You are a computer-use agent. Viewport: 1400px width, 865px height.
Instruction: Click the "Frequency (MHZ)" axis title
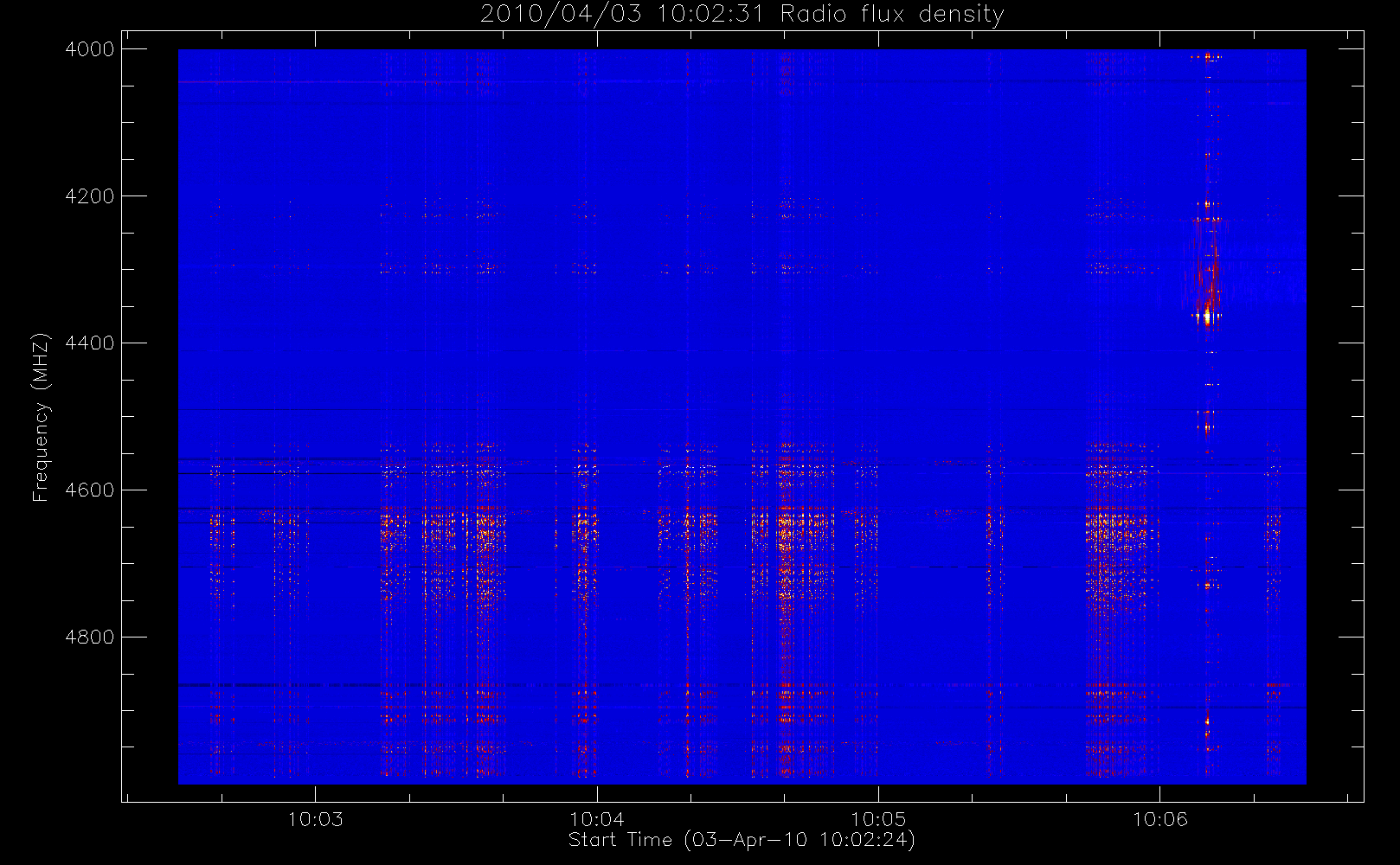(x=41, y=417)
